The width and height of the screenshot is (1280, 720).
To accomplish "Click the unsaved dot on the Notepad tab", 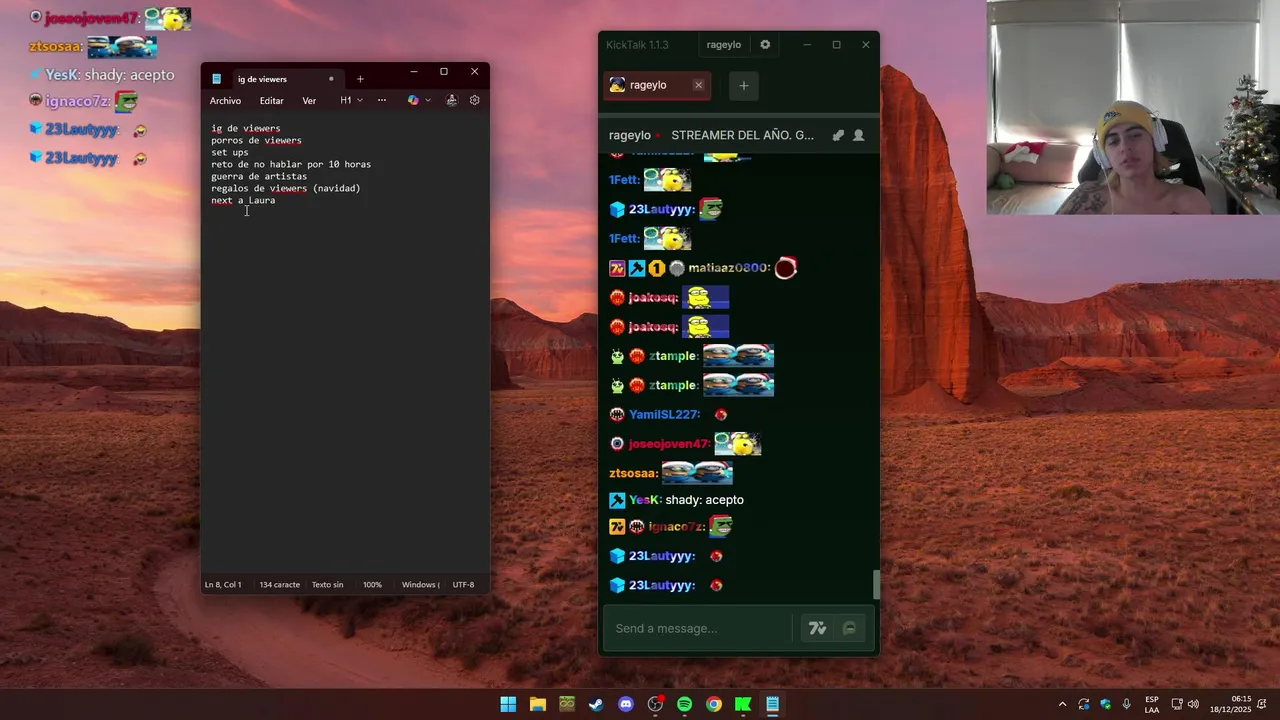I will 331,79.
